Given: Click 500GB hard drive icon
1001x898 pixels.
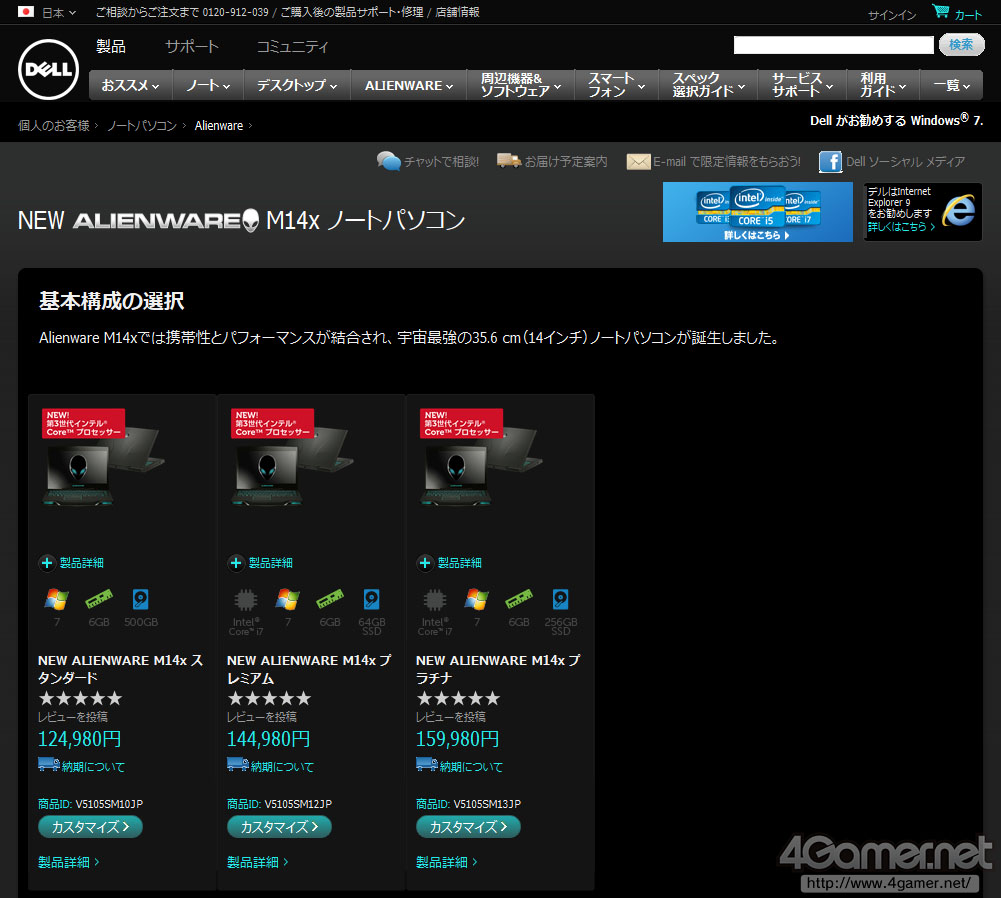Looking at the screenshot, I should point(140,599).
